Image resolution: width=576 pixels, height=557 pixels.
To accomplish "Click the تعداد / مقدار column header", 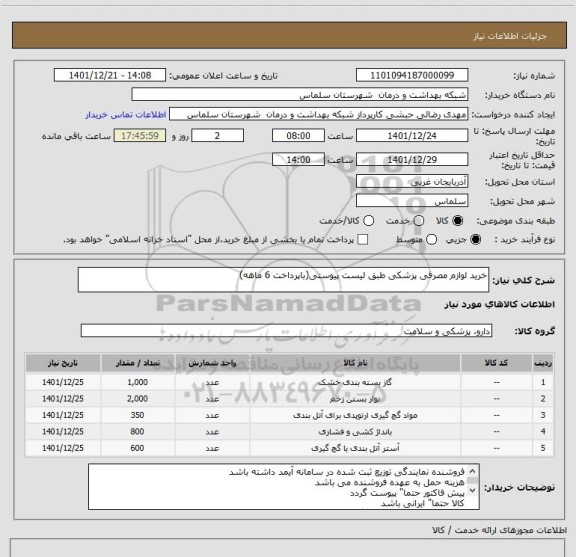I will [x=138, y=363].
